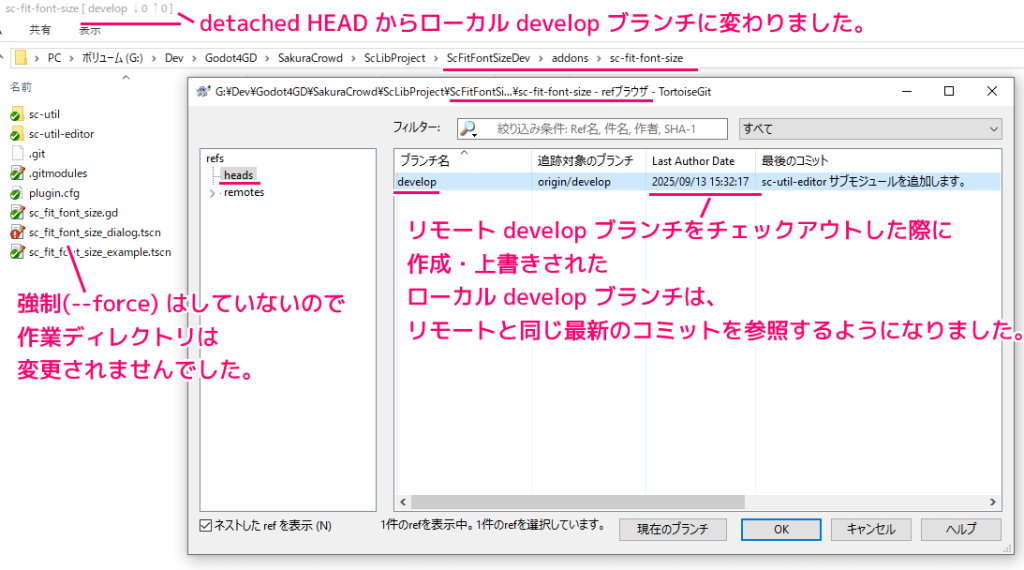This screenshot has width=1024, height=570.
Task: Click the 現在のブランチ button
Action: tap(672, 529)
